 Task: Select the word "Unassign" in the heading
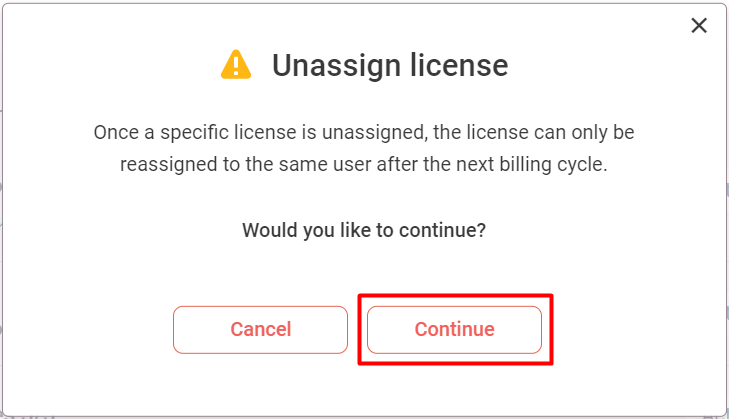click(x=336, y=65)
